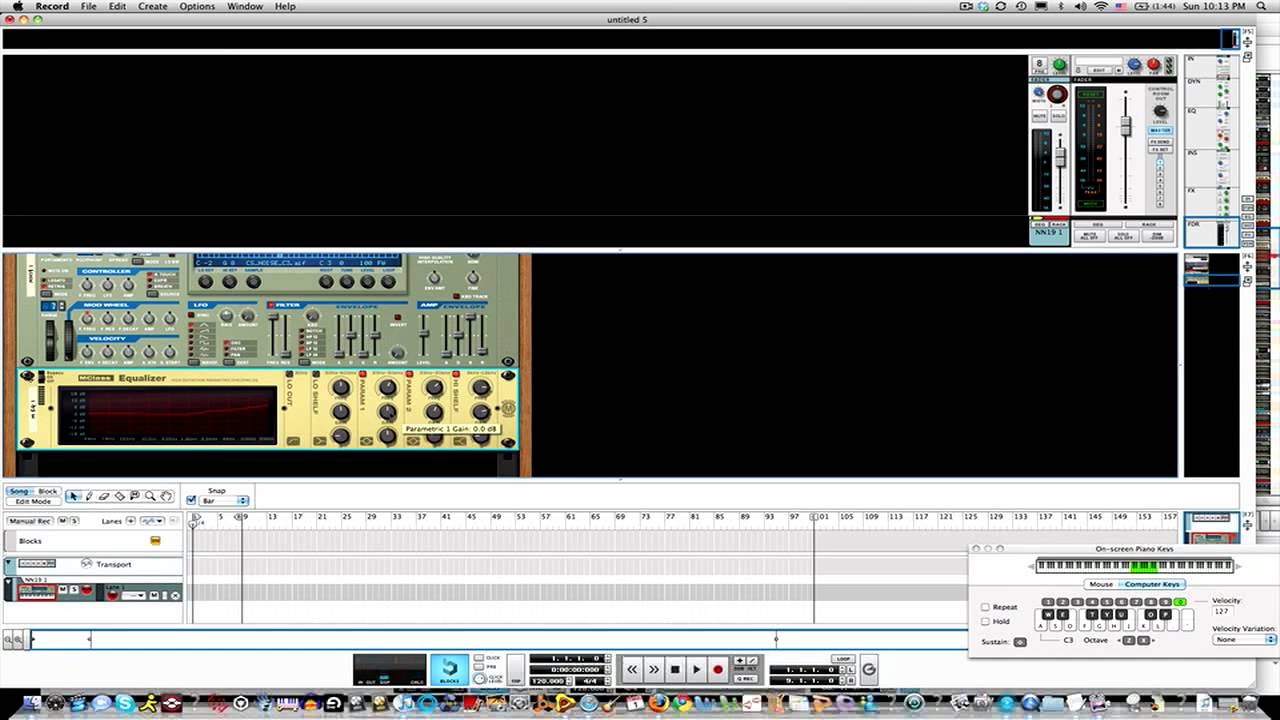Select the Razor tool in sequencer toolbar
The height and width of the screenshot is (720, 1280).
pyautogui.click(x=120, y=496)
